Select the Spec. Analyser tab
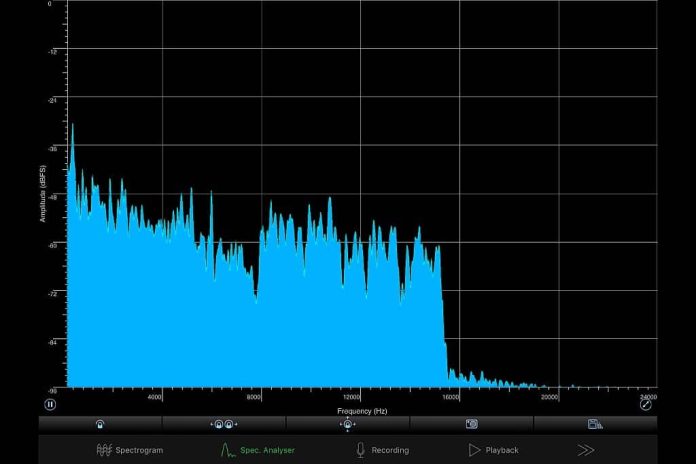This screenshot has height=464, width=696. (257, 450)
